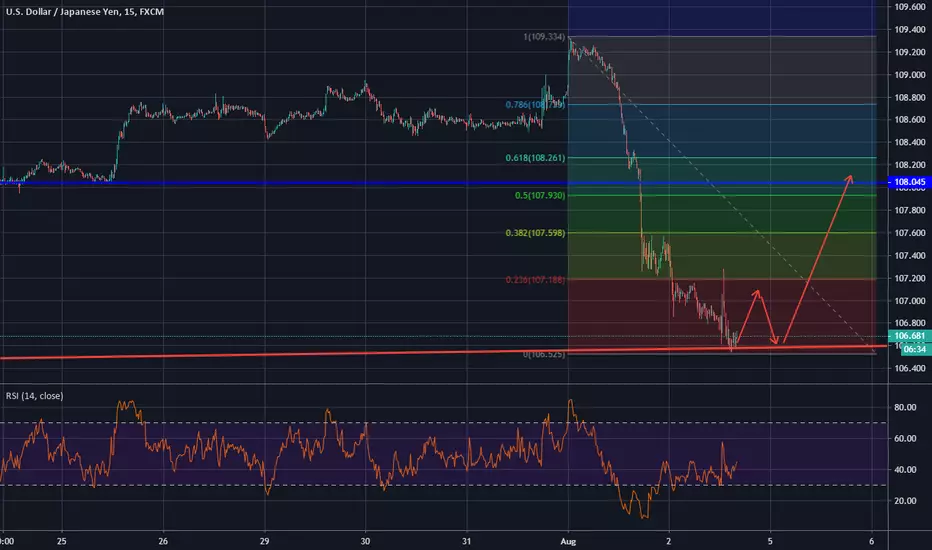Click the date label 25 on time axis
This screenshot has width=932, height=550.
62,541
